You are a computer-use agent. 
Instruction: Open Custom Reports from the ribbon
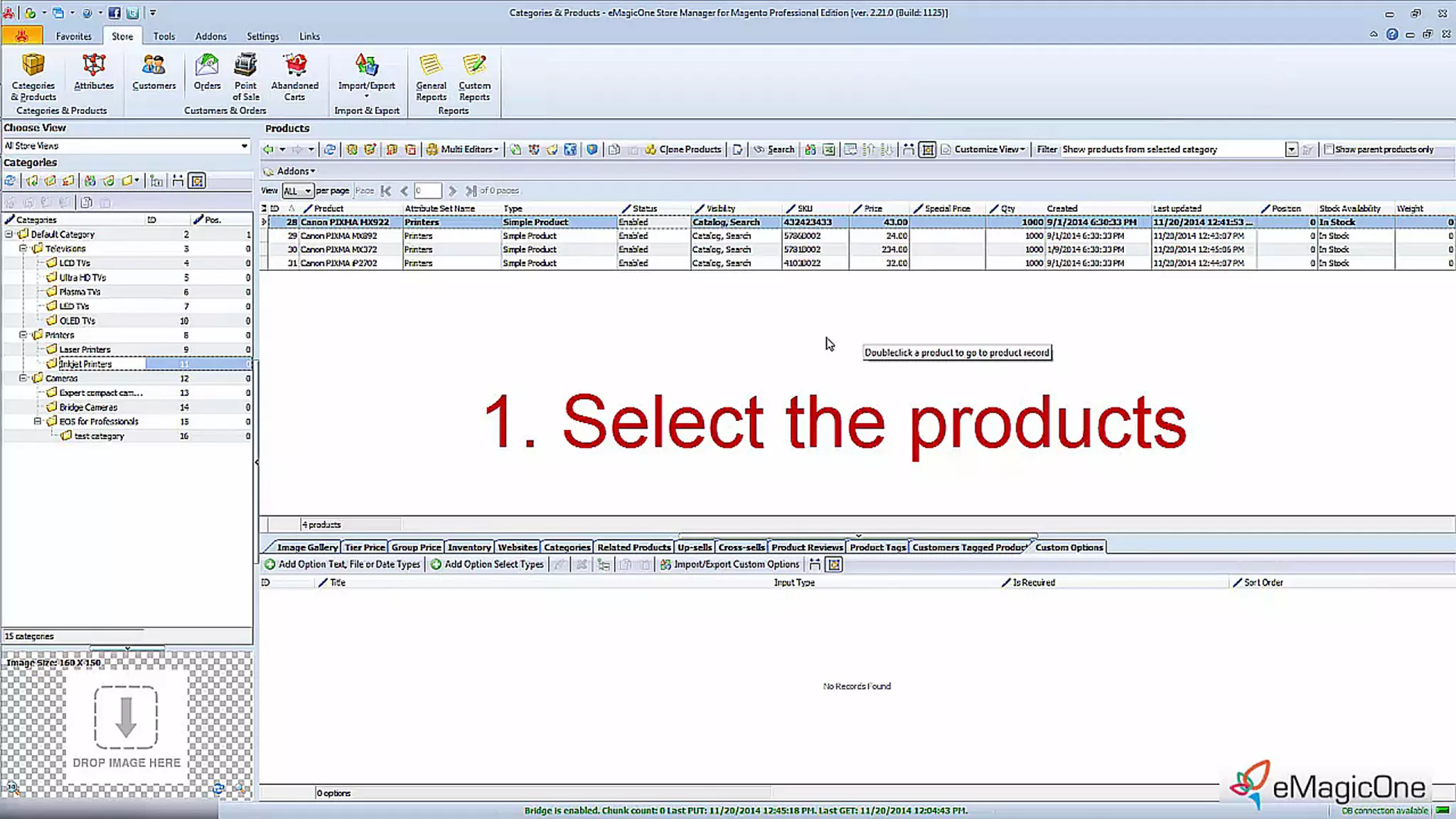(474, 75)
